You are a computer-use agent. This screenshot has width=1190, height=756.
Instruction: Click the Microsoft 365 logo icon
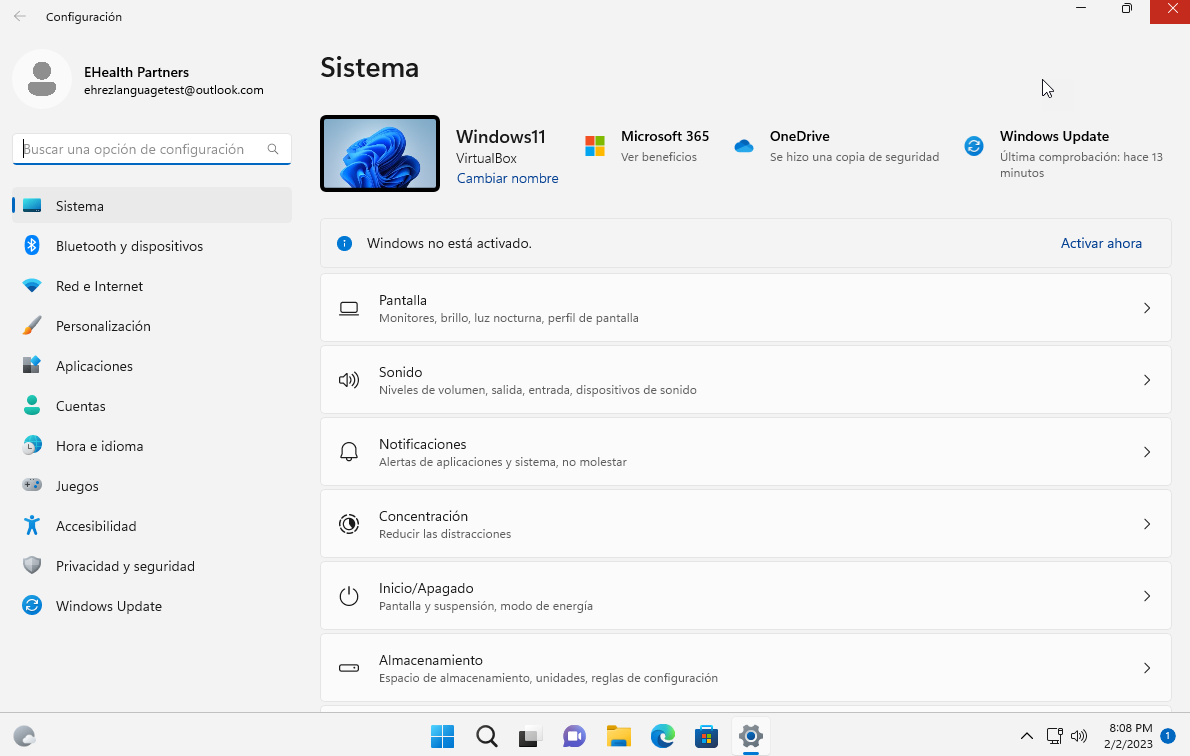[595, 146]
